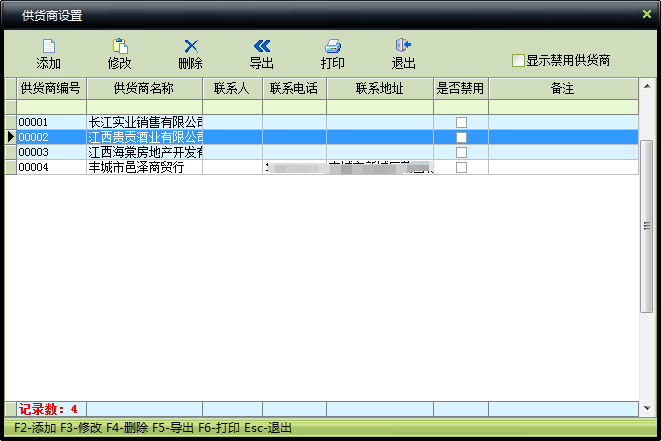Image resolution: width=661 pixels, height=441 pixels.
Task: Toggle 是否禁用 checkbox for supplier 00003
Action: (461, 153)
